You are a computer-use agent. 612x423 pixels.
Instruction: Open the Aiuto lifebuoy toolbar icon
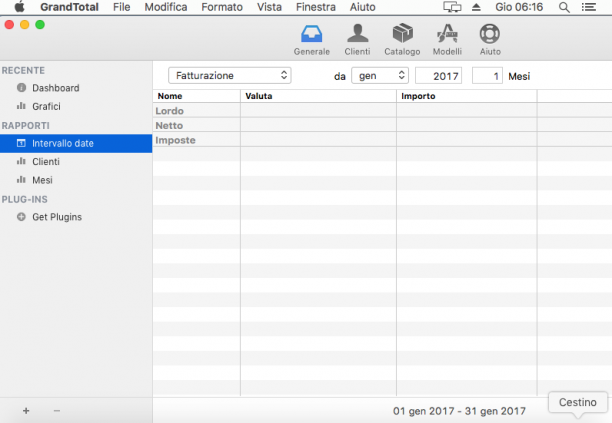(490, 34)
